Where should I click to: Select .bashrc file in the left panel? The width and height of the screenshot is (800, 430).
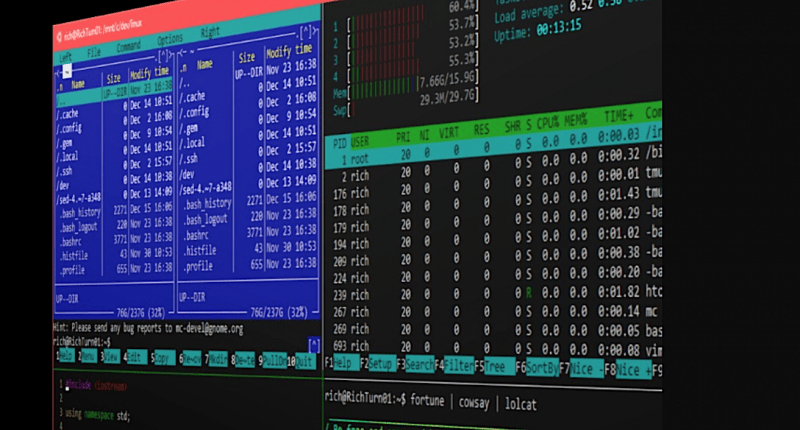[71, 243]
